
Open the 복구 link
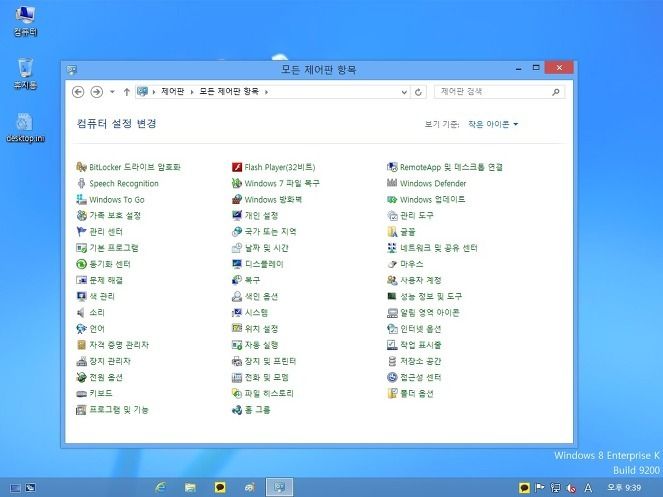point(252,280)
